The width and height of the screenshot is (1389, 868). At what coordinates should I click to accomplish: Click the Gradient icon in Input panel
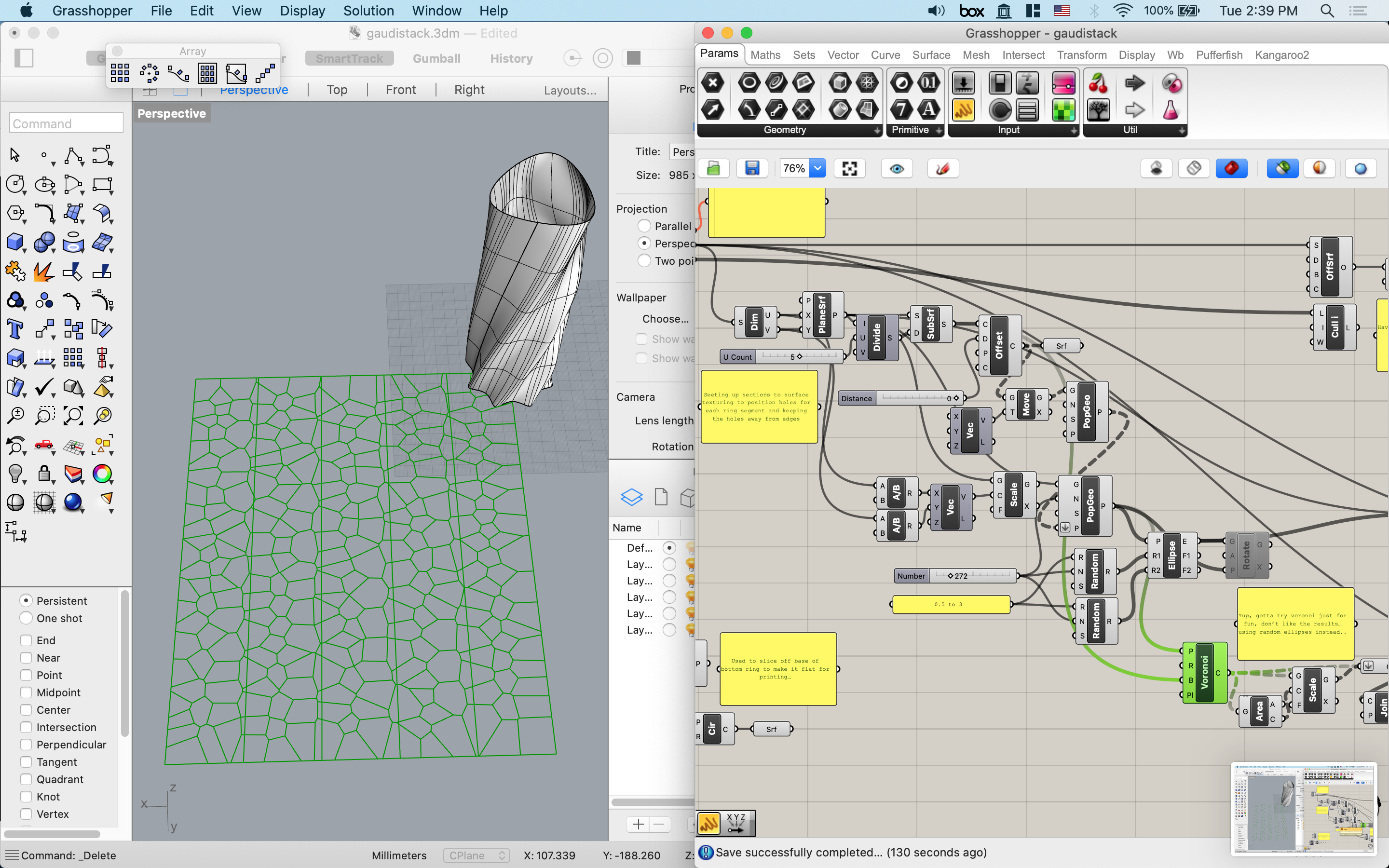coord(1063,83)
